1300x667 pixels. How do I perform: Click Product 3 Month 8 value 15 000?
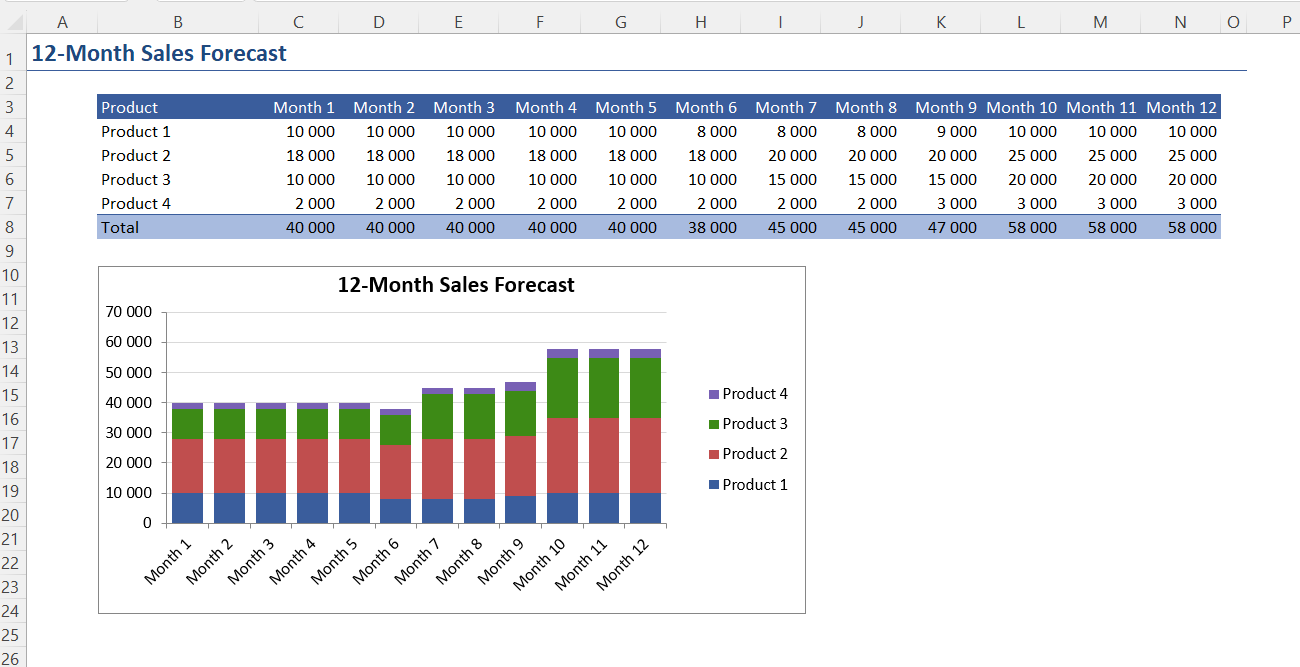coord(861,179)
